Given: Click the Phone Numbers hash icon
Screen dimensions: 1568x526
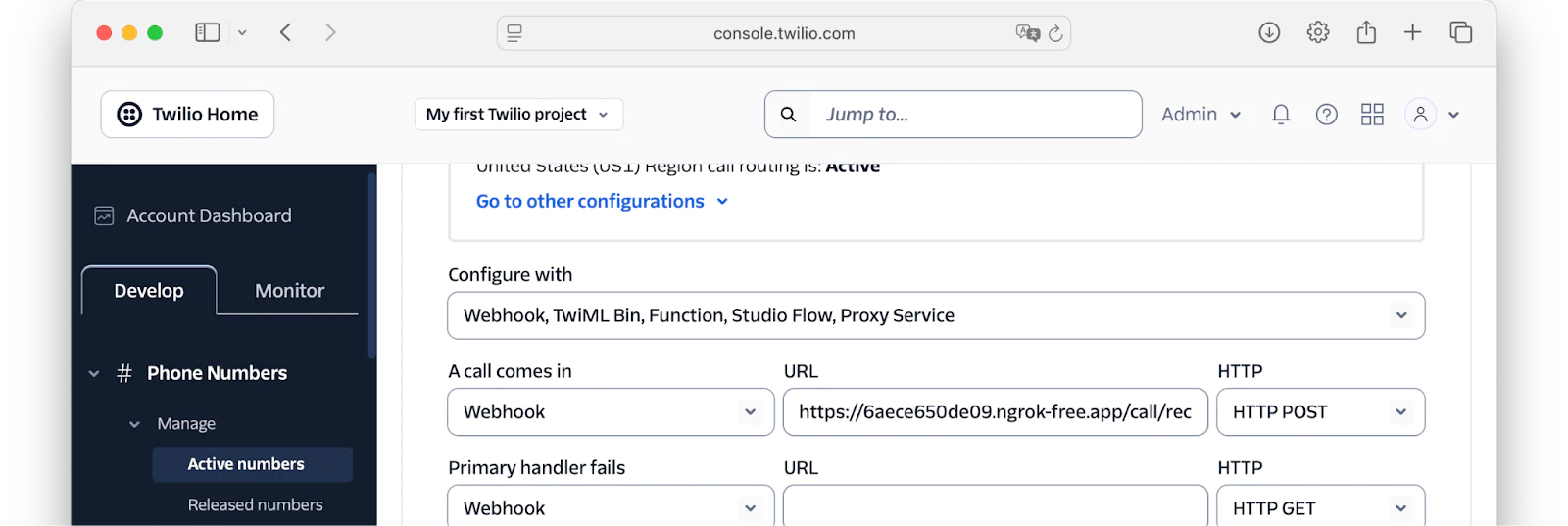Looking at the screenshot, I should (124, 373).
